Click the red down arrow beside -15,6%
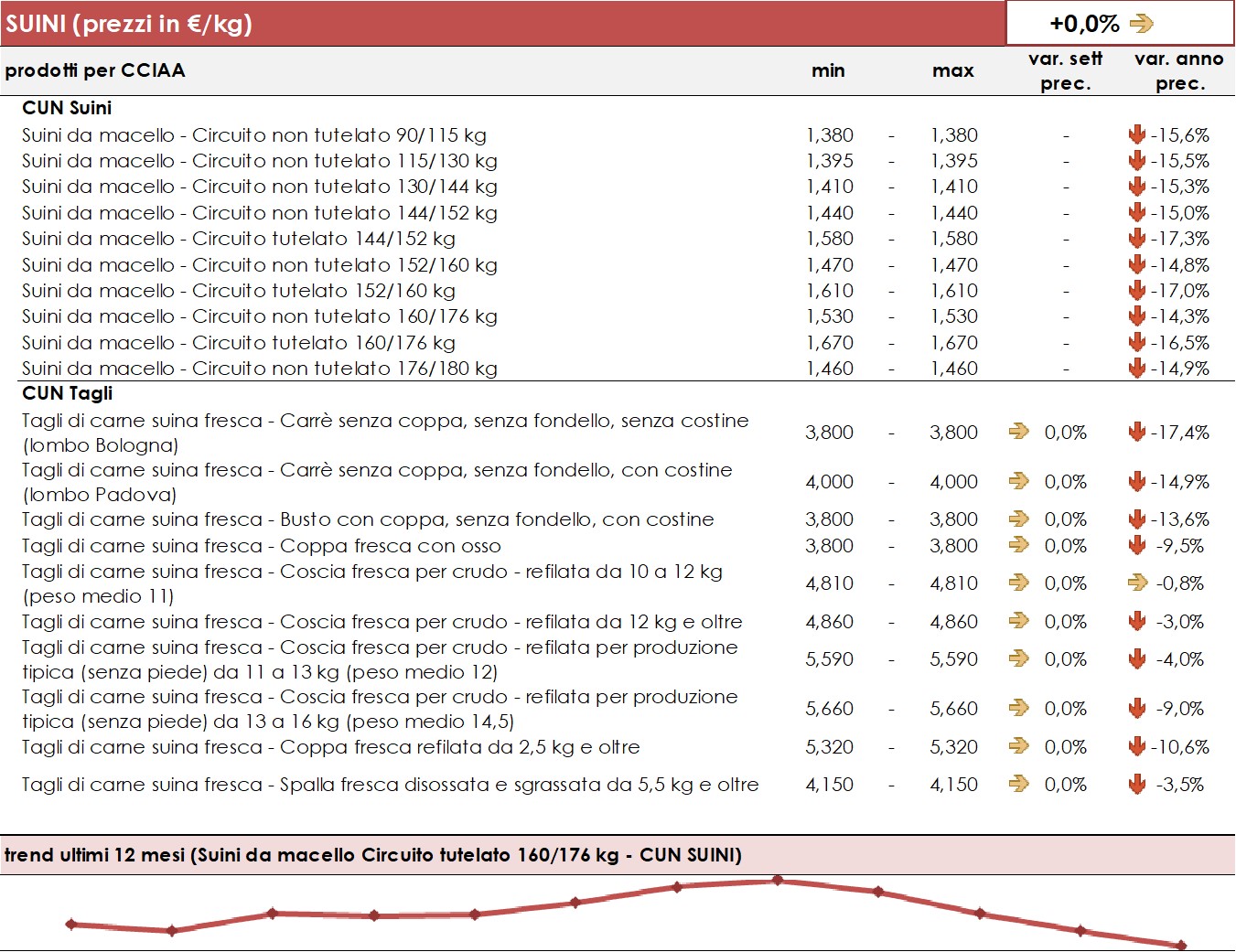Viewport: 1236px width, 952px height. tap(1137, 135)
